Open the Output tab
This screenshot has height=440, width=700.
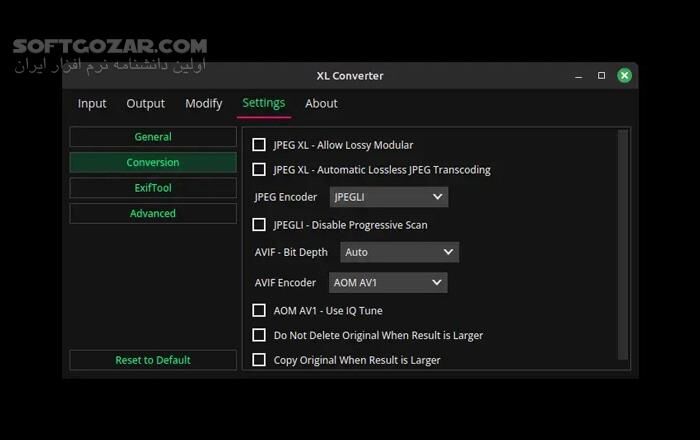(x=146, y=104)
